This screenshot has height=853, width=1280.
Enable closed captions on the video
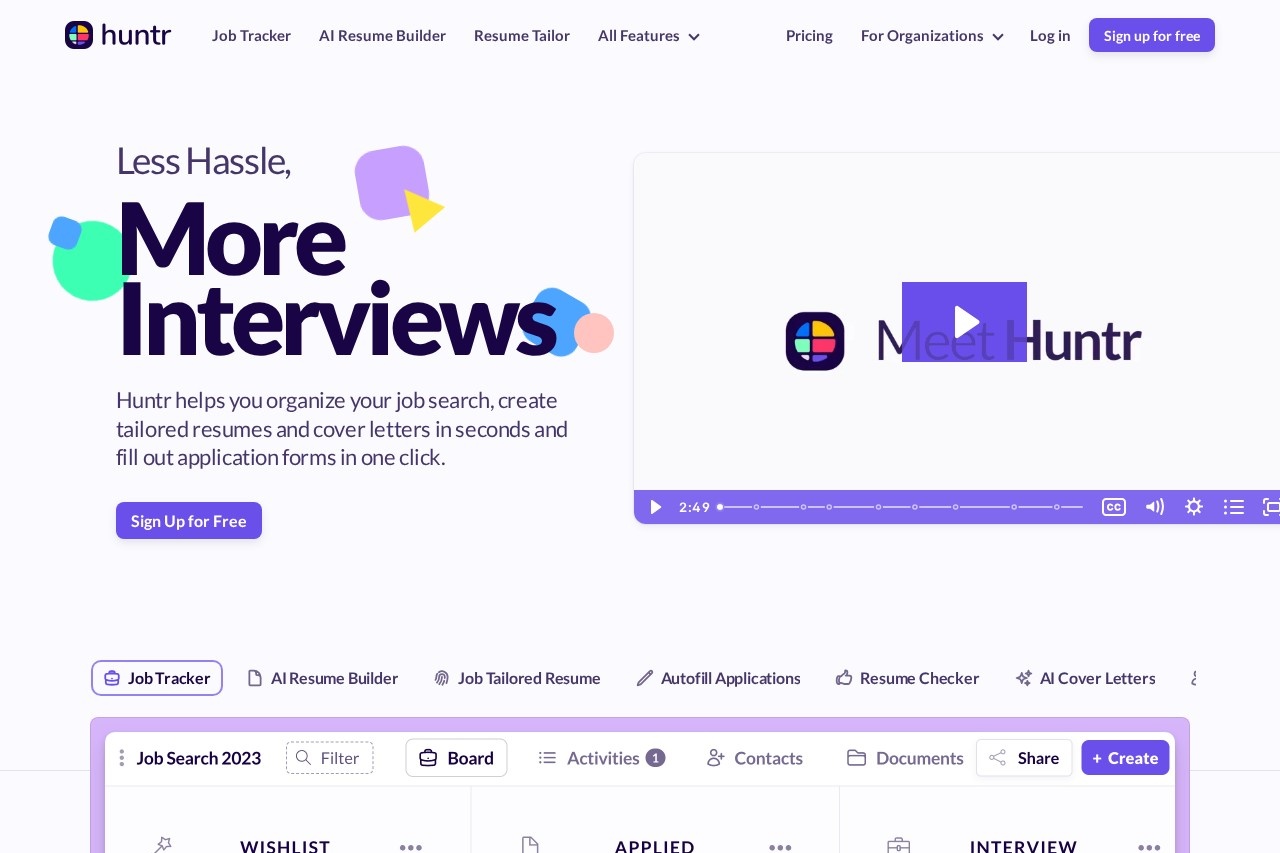[1113, 507]
